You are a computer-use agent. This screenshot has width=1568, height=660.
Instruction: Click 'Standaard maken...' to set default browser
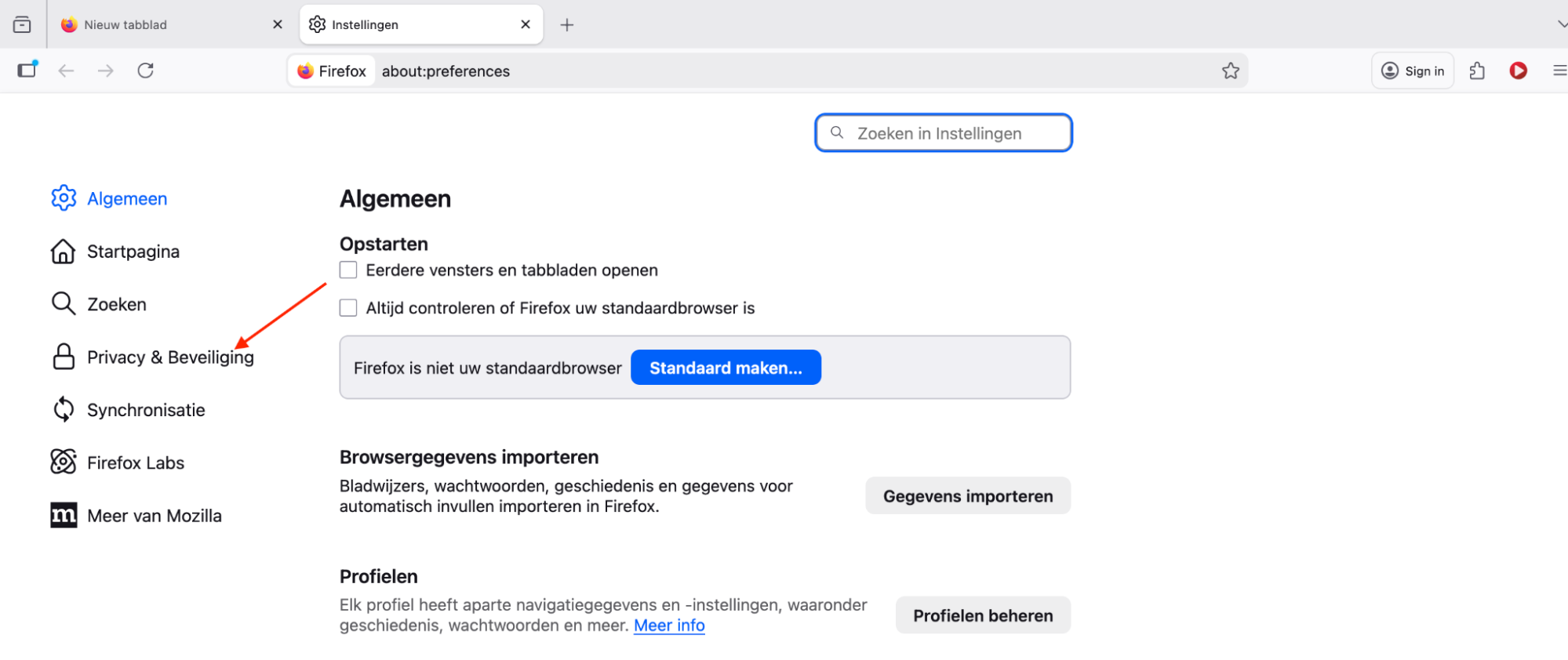(726, 367)
